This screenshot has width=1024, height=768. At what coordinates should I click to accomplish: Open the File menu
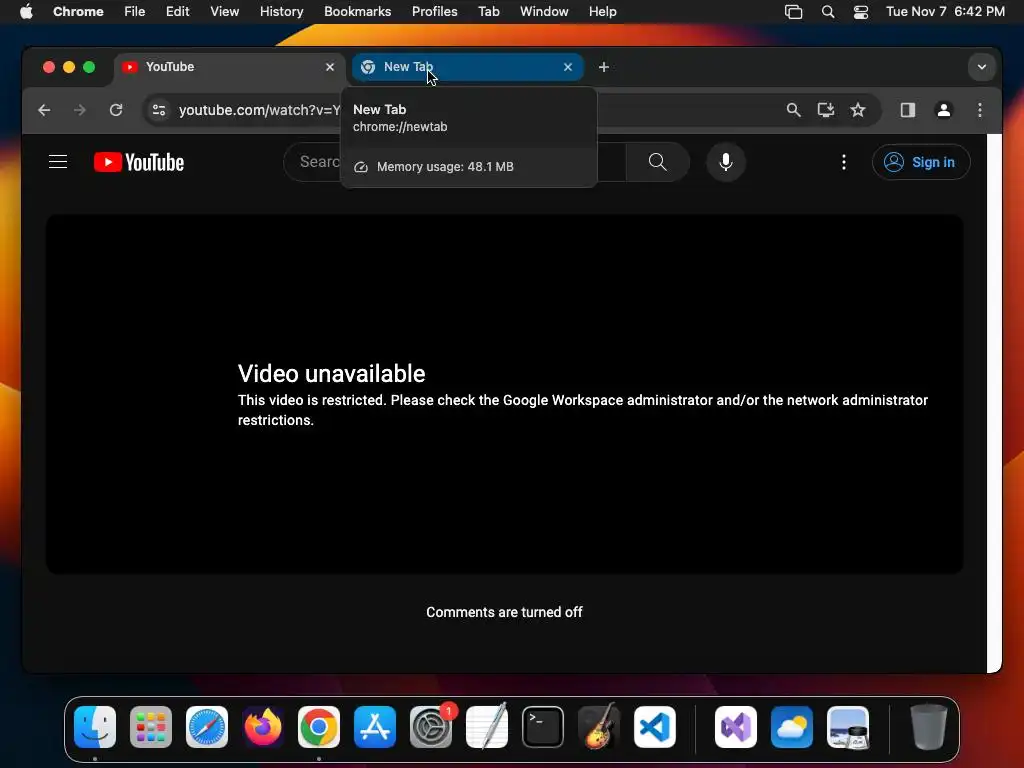pyautogui.click(x=135, y=12)
